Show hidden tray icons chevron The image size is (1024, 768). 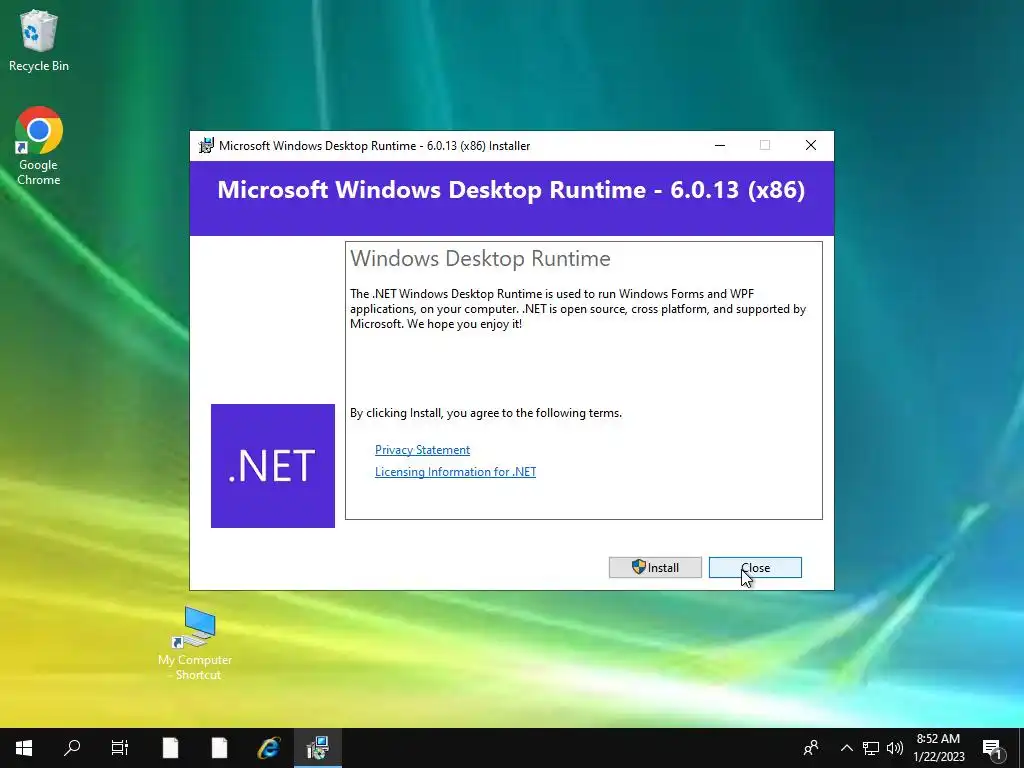pyautogui.click(x=846, y=748)
